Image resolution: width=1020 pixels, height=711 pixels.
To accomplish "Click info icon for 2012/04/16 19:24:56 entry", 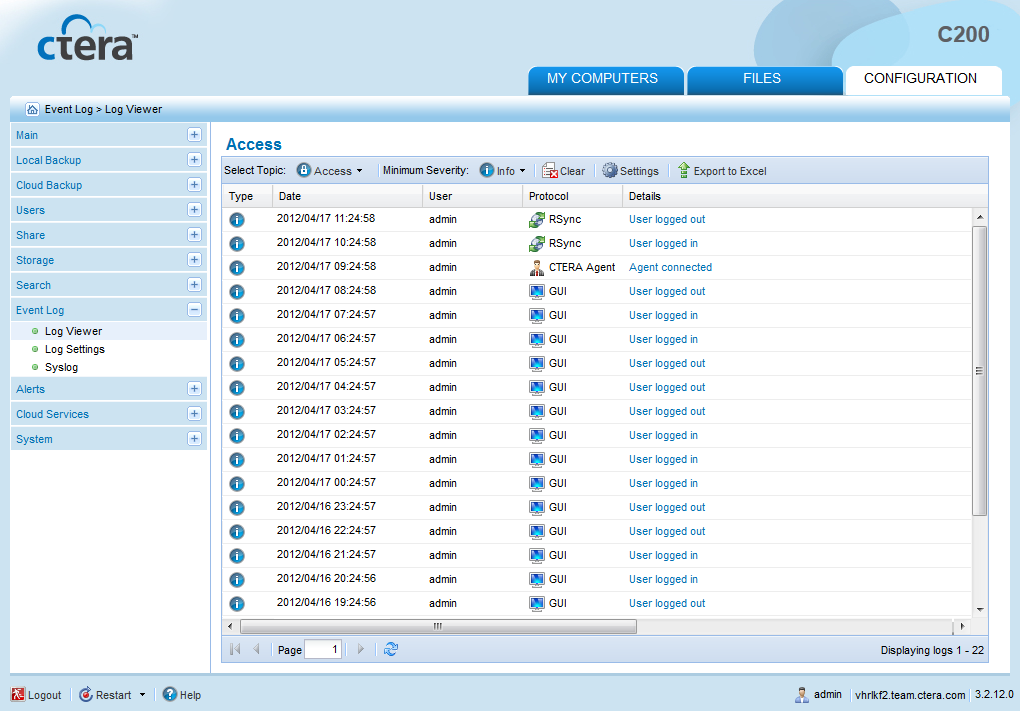I will point(237,604).
